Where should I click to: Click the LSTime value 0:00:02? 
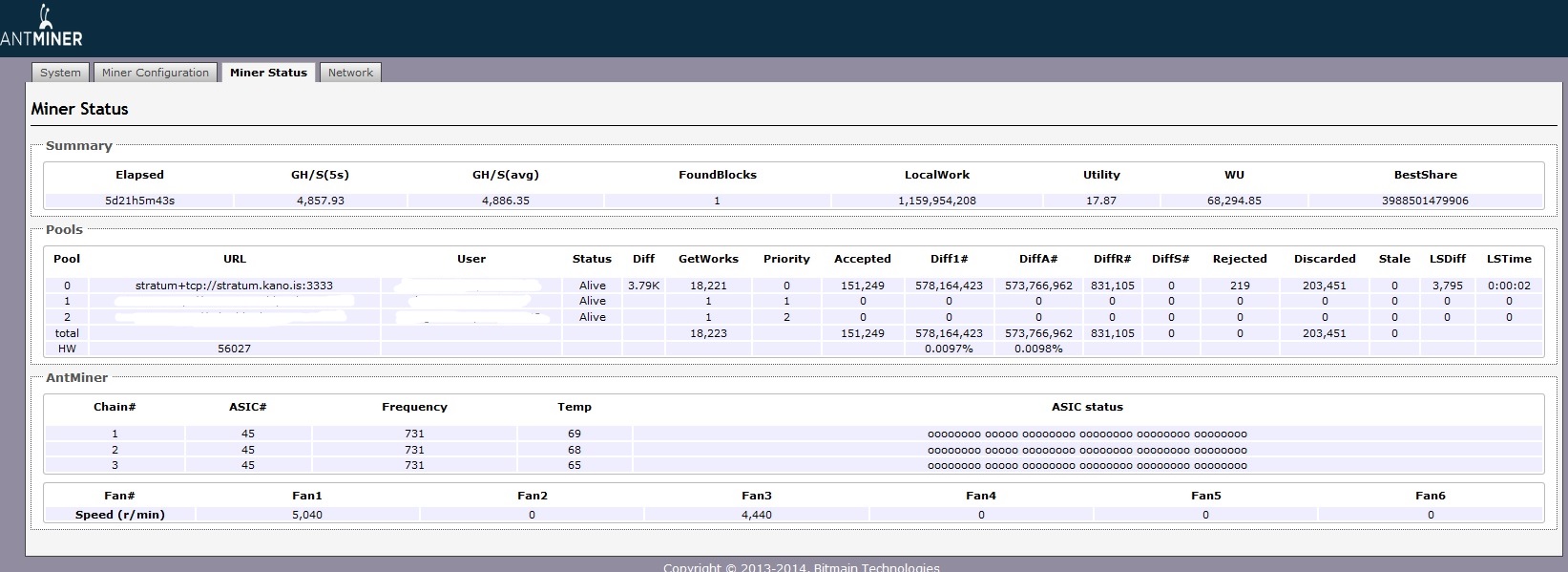(1509, 286)
